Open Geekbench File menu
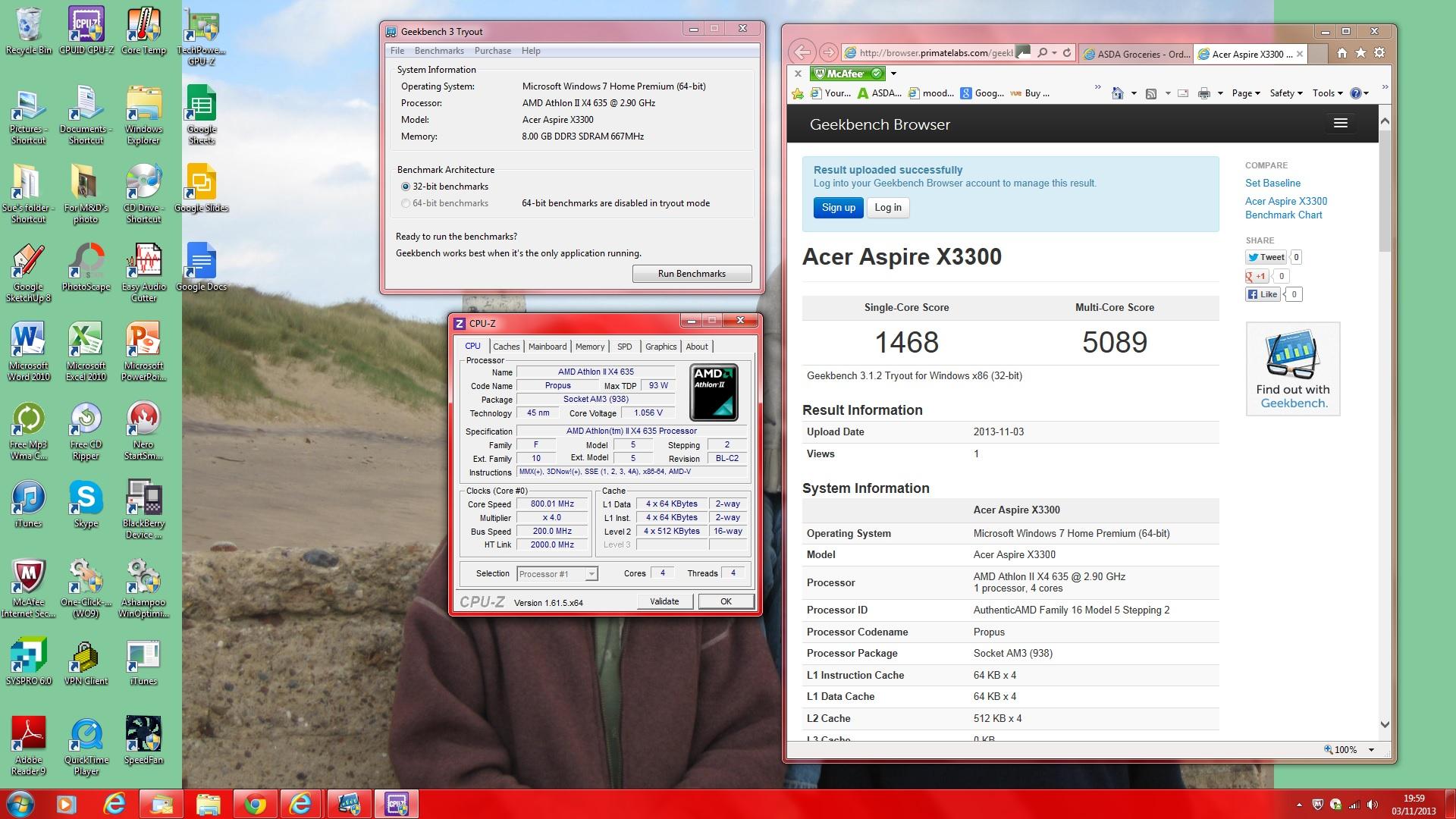The width and height of the screenshot is (1456, 819). click(397, 51)
